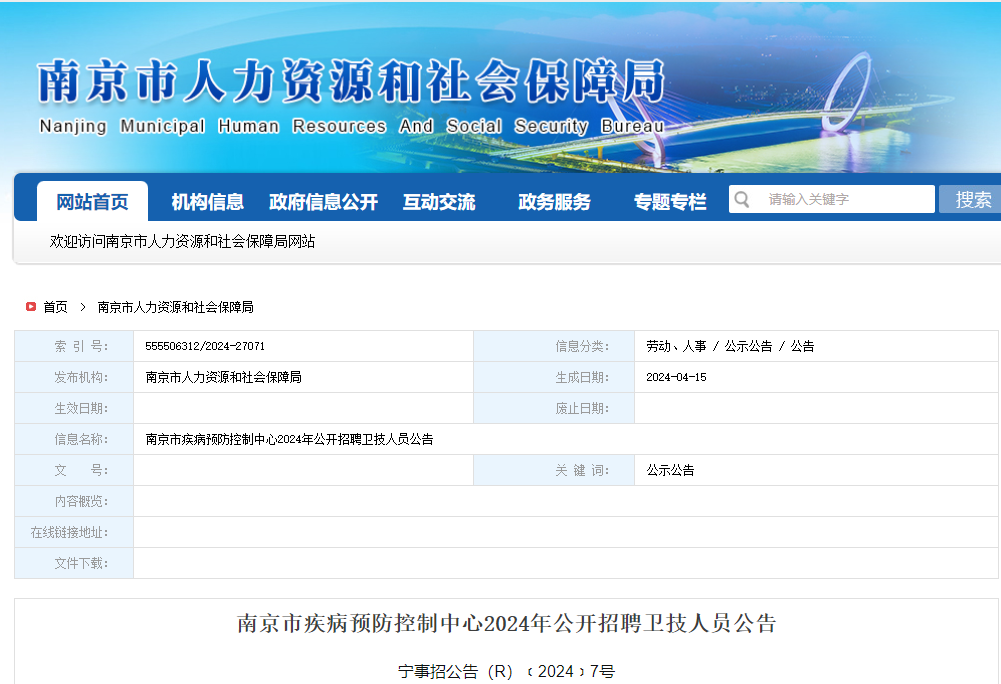
Task: Open the 专题专栏 menu
Action: click(x=670, y=202)
